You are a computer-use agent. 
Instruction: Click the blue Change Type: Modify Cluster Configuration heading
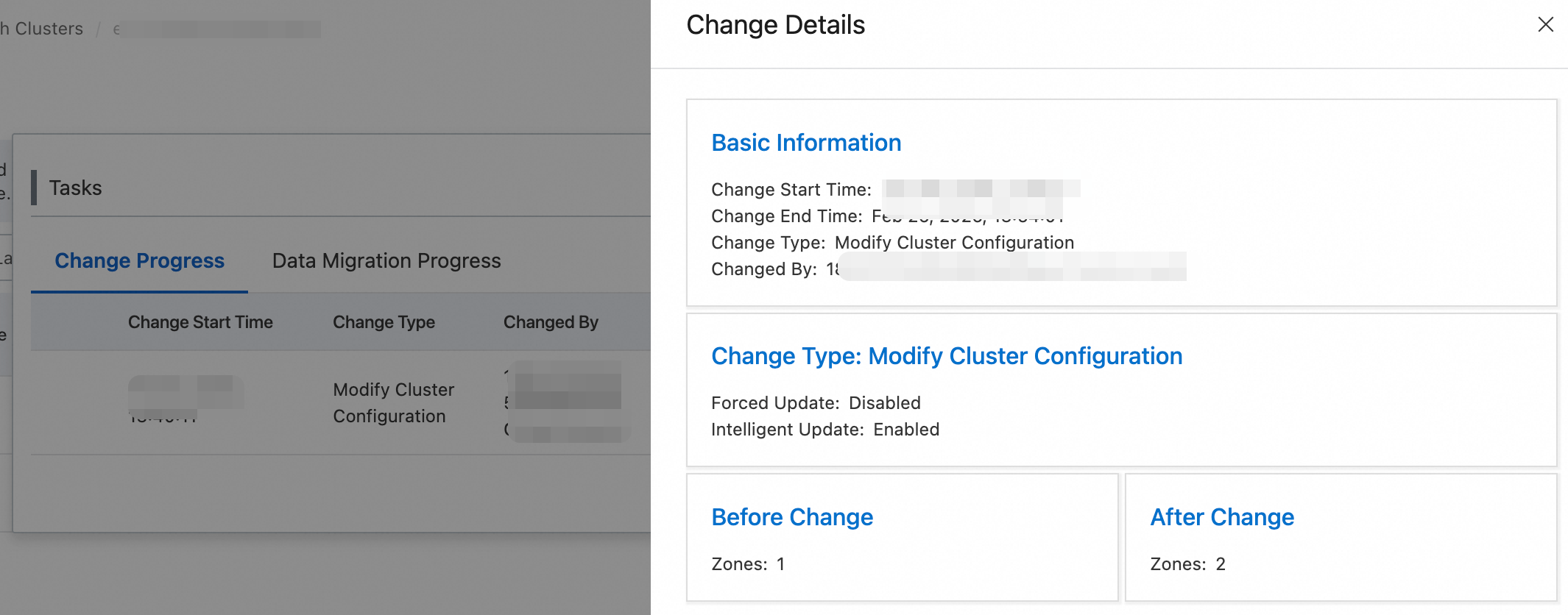(x=947, y=356)
